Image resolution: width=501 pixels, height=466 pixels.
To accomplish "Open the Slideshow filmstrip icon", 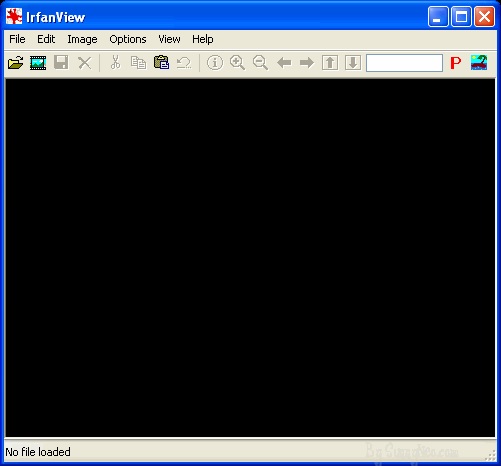I will click(38, 63).
